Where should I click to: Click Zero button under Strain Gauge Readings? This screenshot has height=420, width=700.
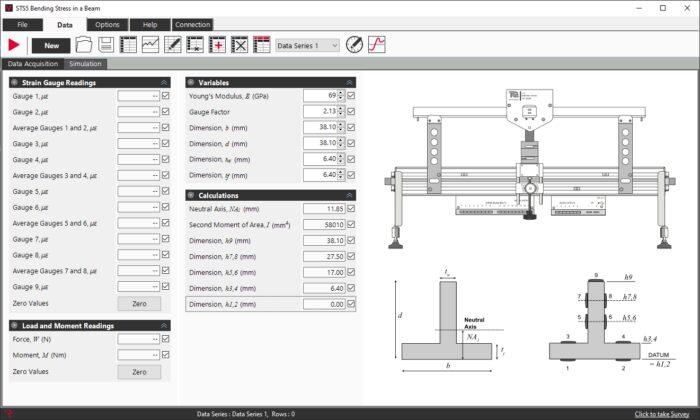pos(139,303)
